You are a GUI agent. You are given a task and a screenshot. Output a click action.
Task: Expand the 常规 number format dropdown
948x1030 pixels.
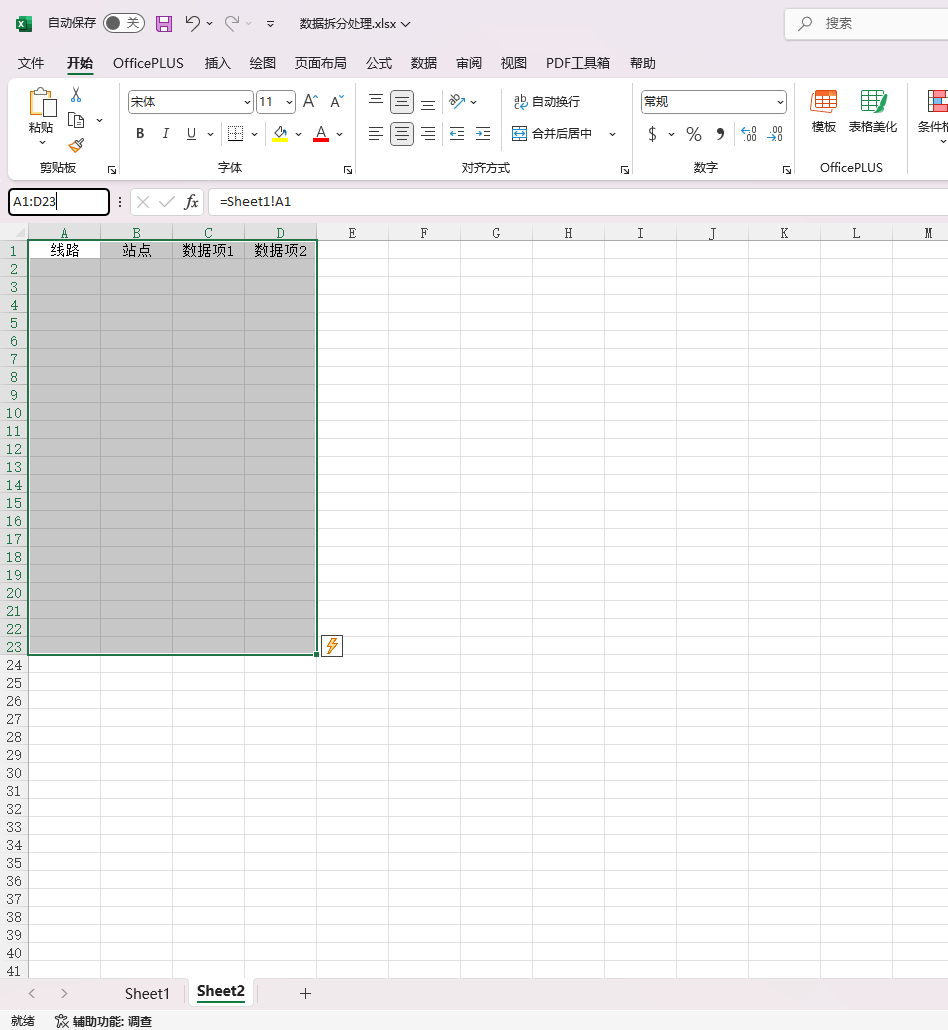click(x=780, y=102)
